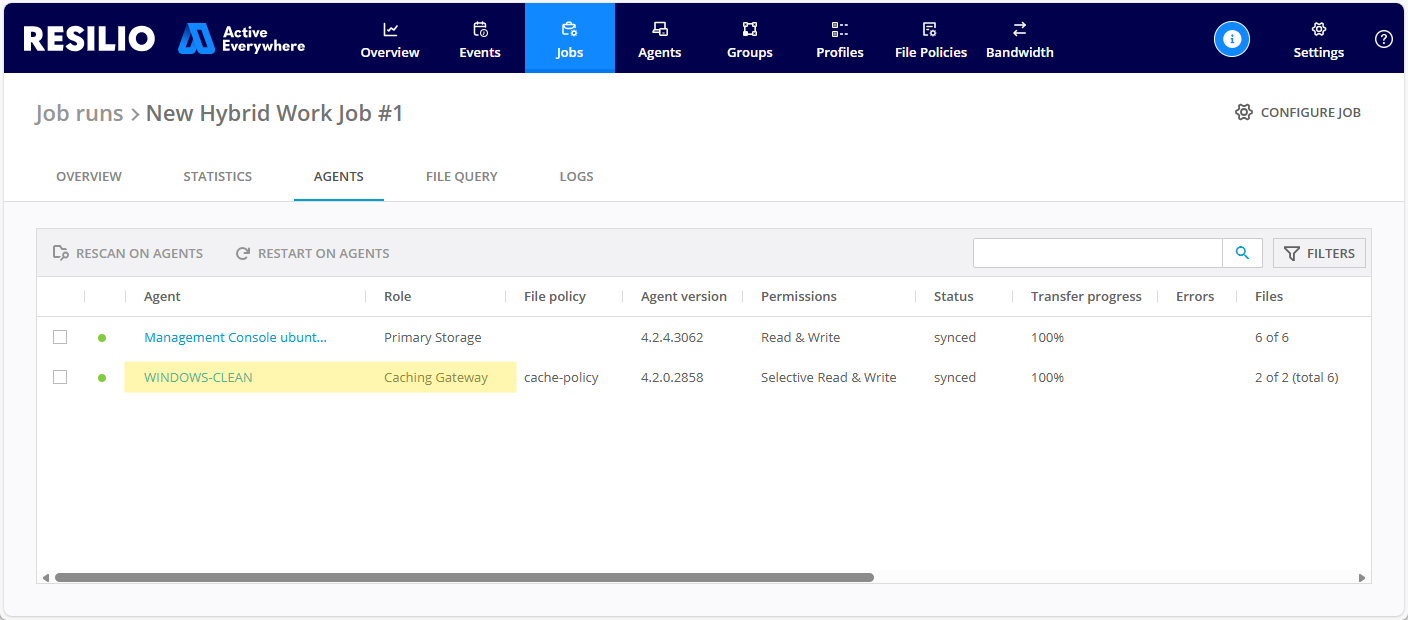1408x620 pixels.
Task: Select the Management Console agent checkbox
Action: coord(60,337)
